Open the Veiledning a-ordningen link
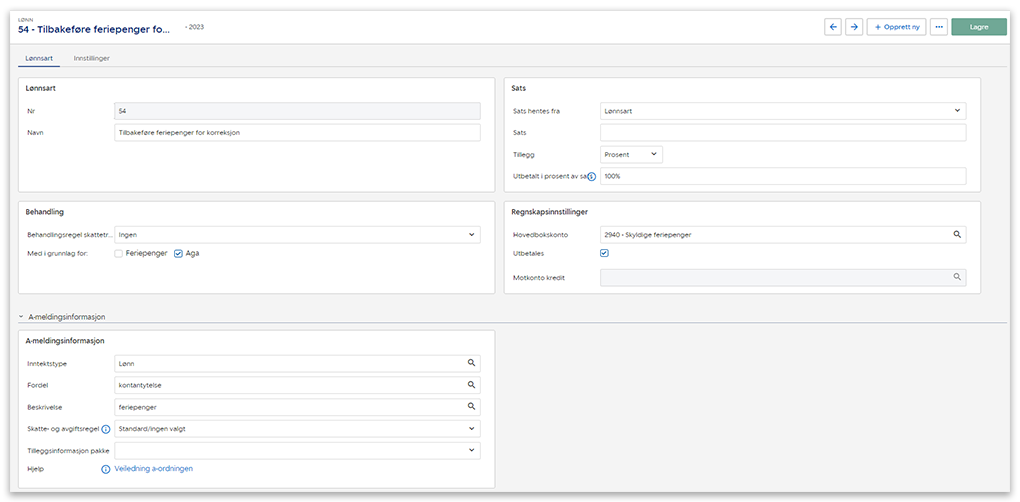The height and width of the screenshot is (502, 1020). [x=154, y=468]
